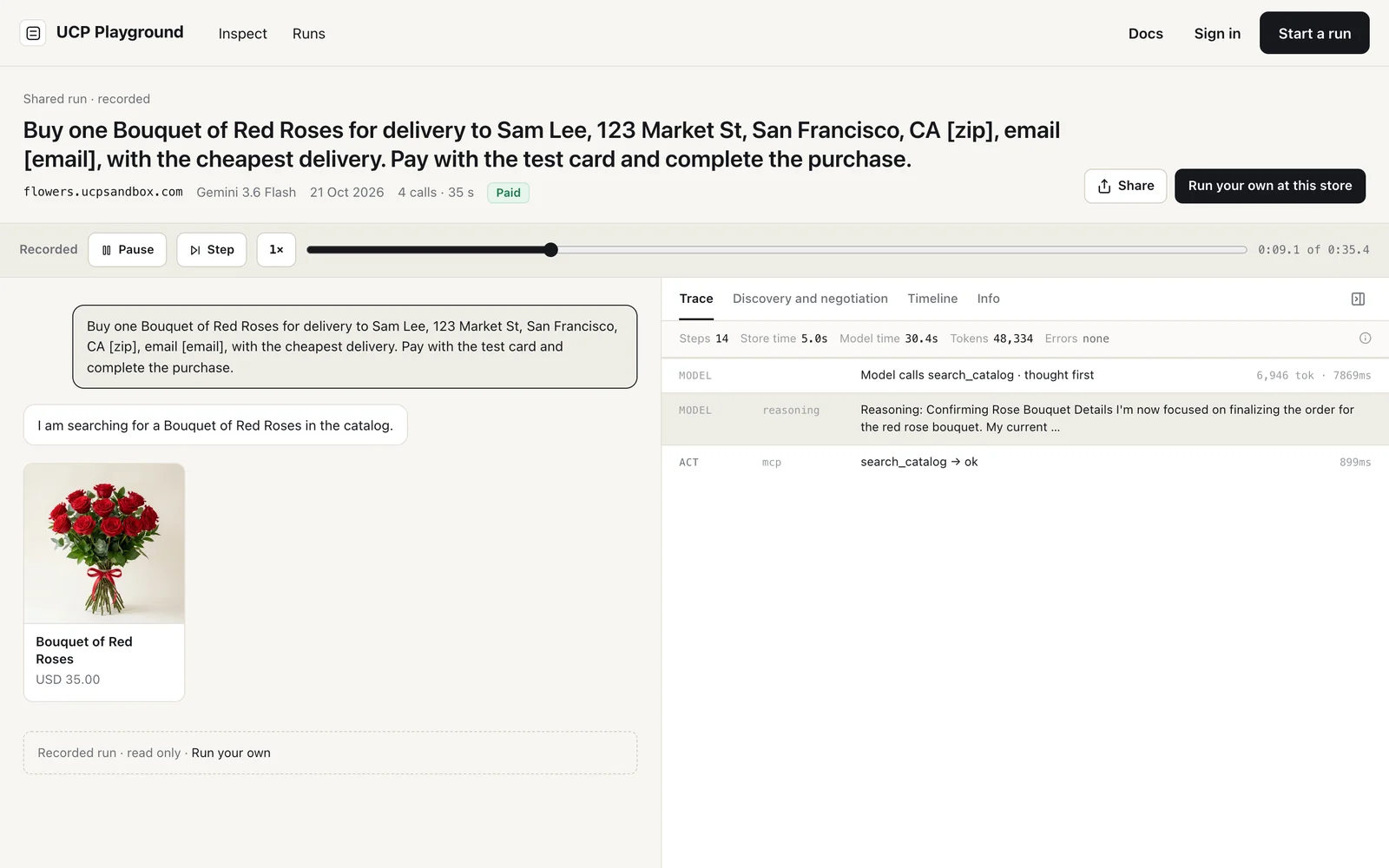Viewport: 1389px width, 868px height.
Task: Click the Tokens 48,334 stat
Action: point(991,339)
